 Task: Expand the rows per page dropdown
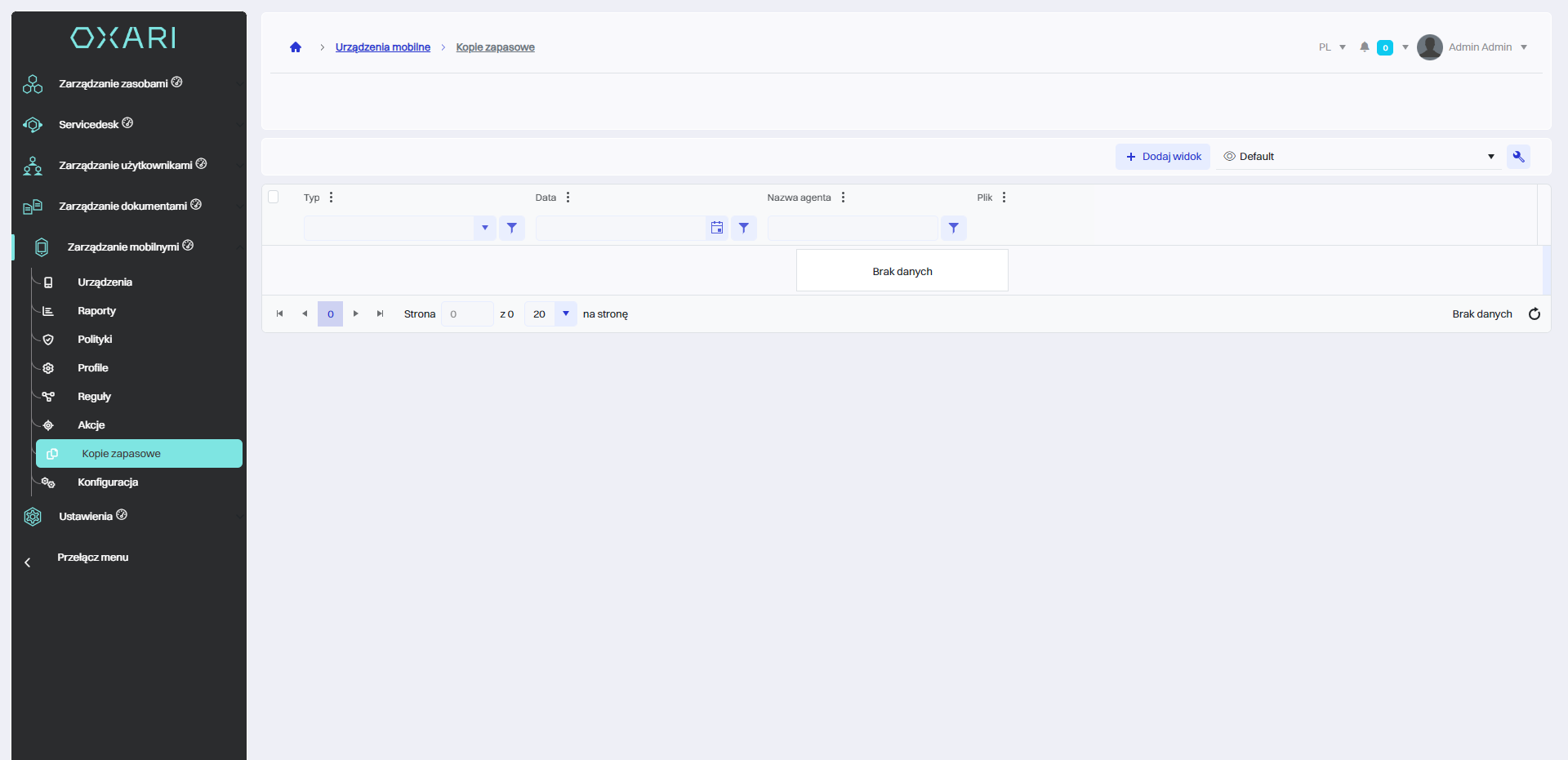click(x=565, y=314)
